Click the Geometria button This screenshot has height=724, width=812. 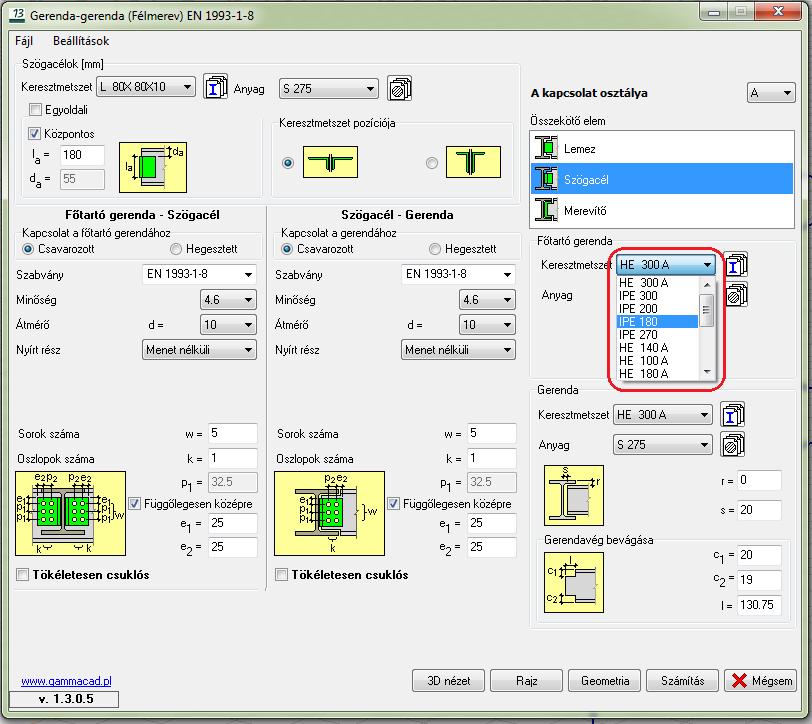(x=604, y=680)
